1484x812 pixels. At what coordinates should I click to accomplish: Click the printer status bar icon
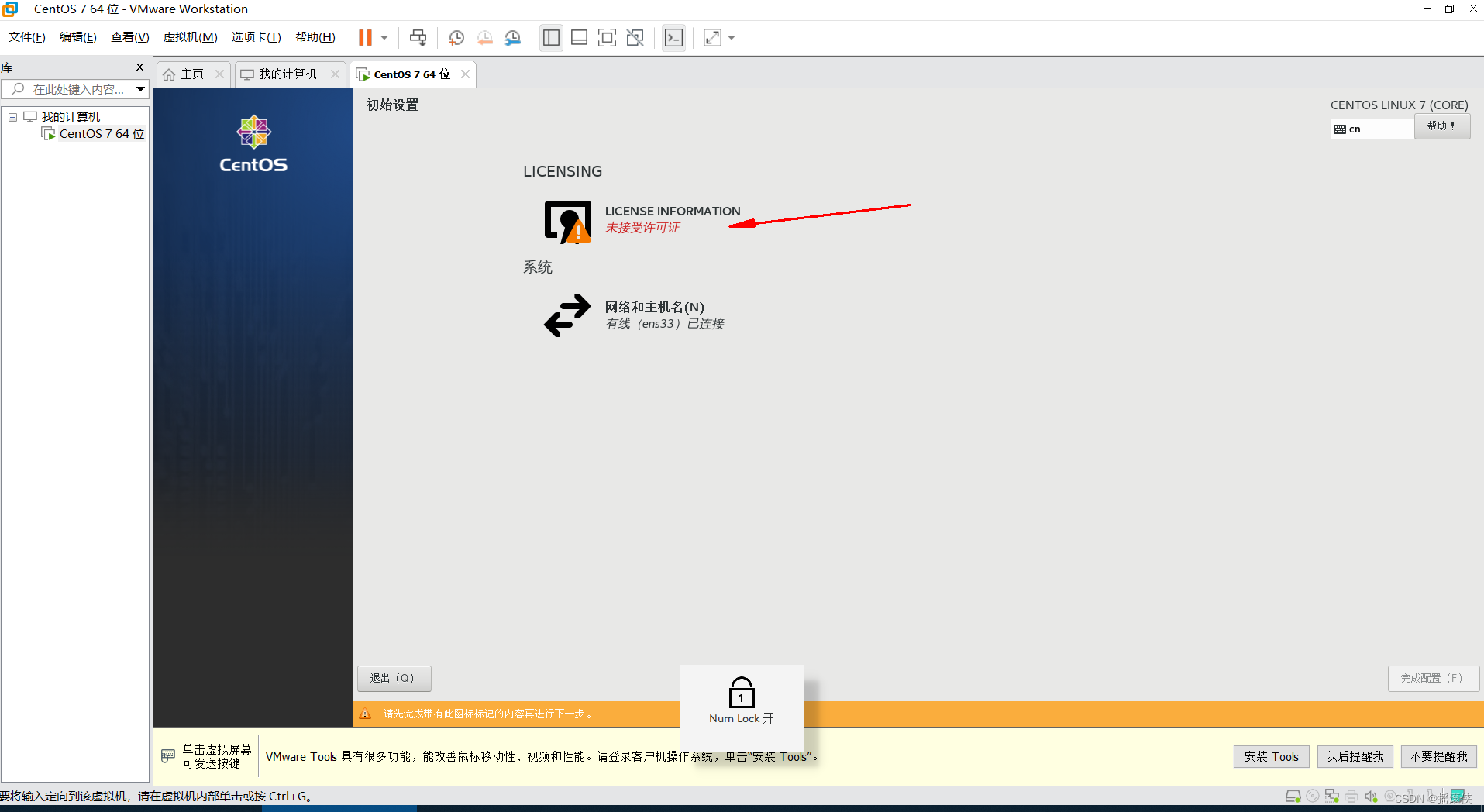(1351, 796)
